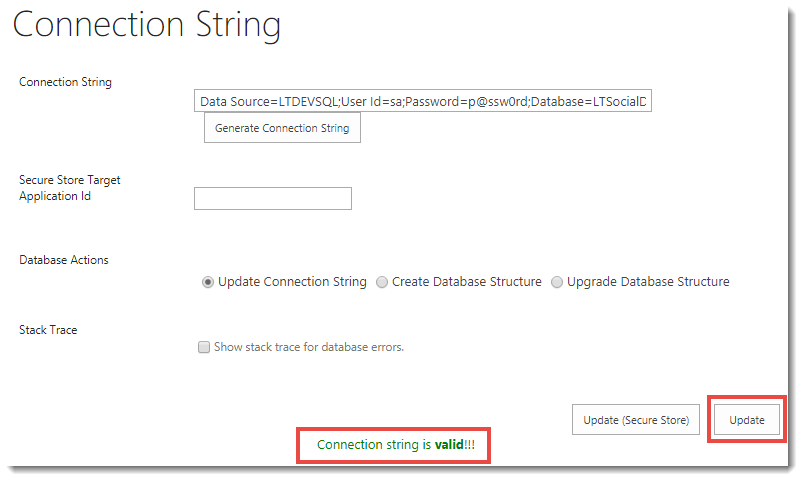Screen dimensions: 803x481
Task: Click the Update Connection String option label text
Action: click(292, 282)
